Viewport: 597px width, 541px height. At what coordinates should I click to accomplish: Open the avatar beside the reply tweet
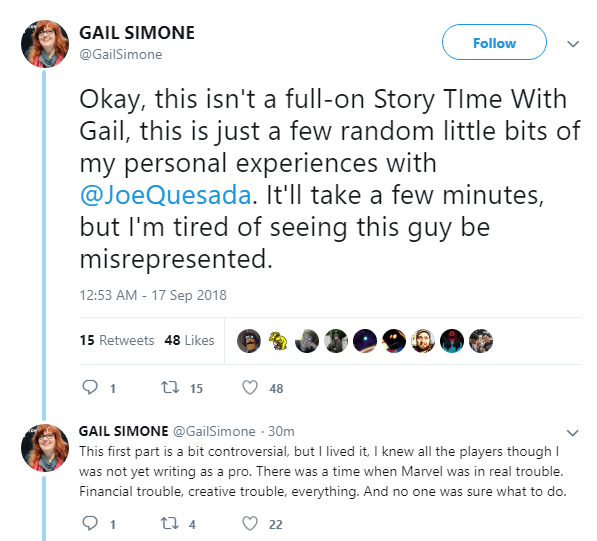[x=45, y=448]
